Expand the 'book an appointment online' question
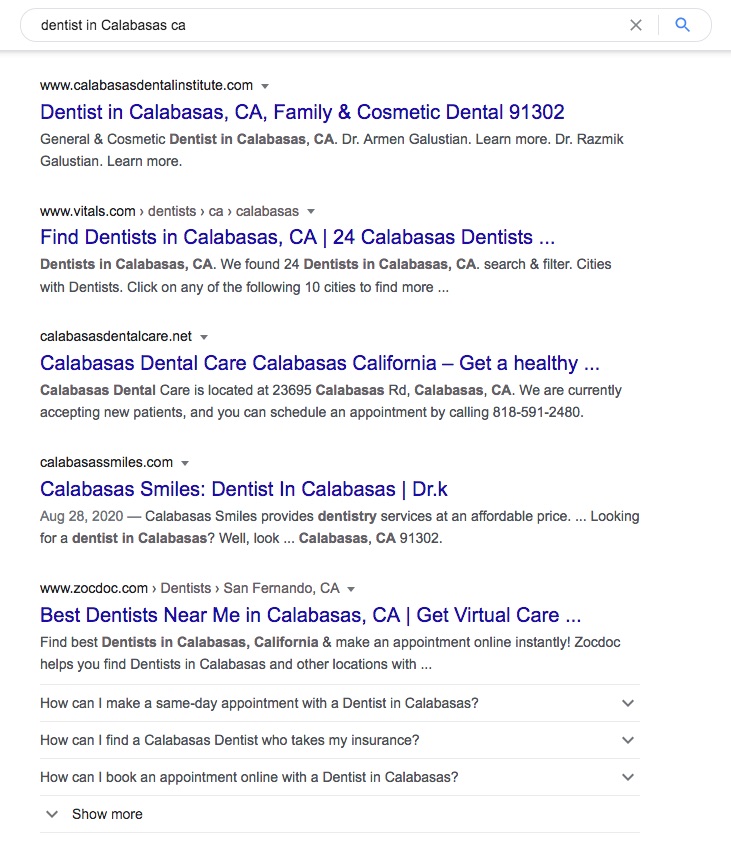This screenshot has height=853, width=731. point(249,777)
